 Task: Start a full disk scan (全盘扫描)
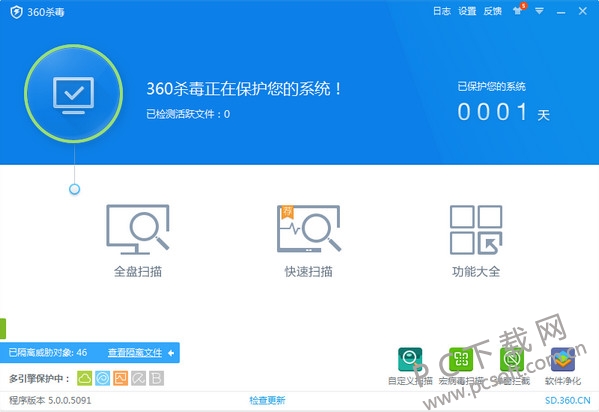(138, 241)
